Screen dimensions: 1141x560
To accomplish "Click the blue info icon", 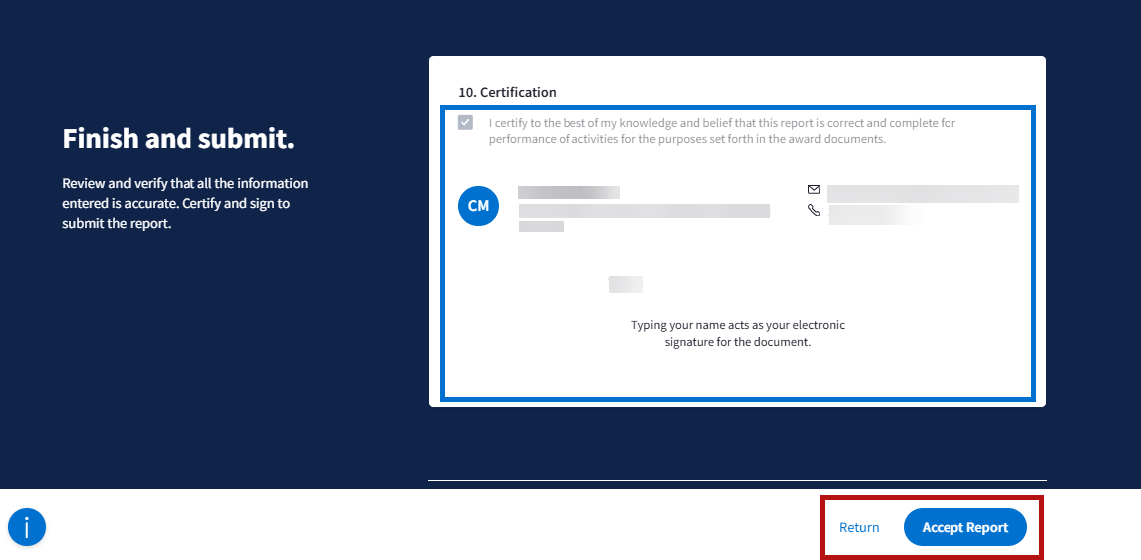I will (27, 526).
